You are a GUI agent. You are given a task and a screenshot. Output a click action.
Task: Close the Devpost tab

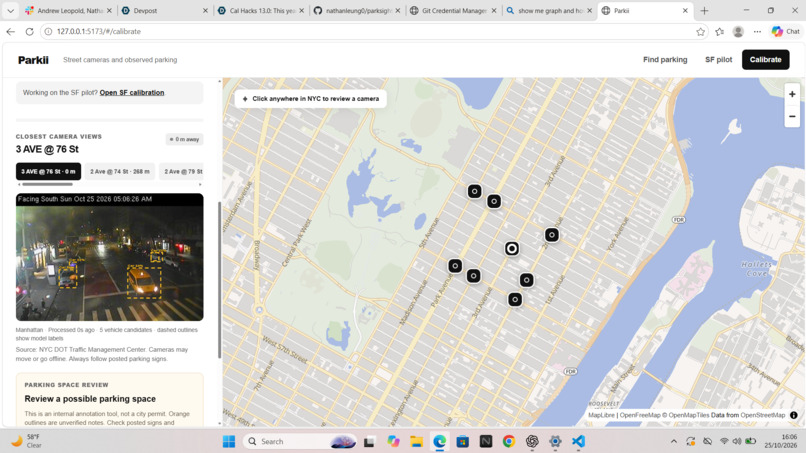pos(205,10)
